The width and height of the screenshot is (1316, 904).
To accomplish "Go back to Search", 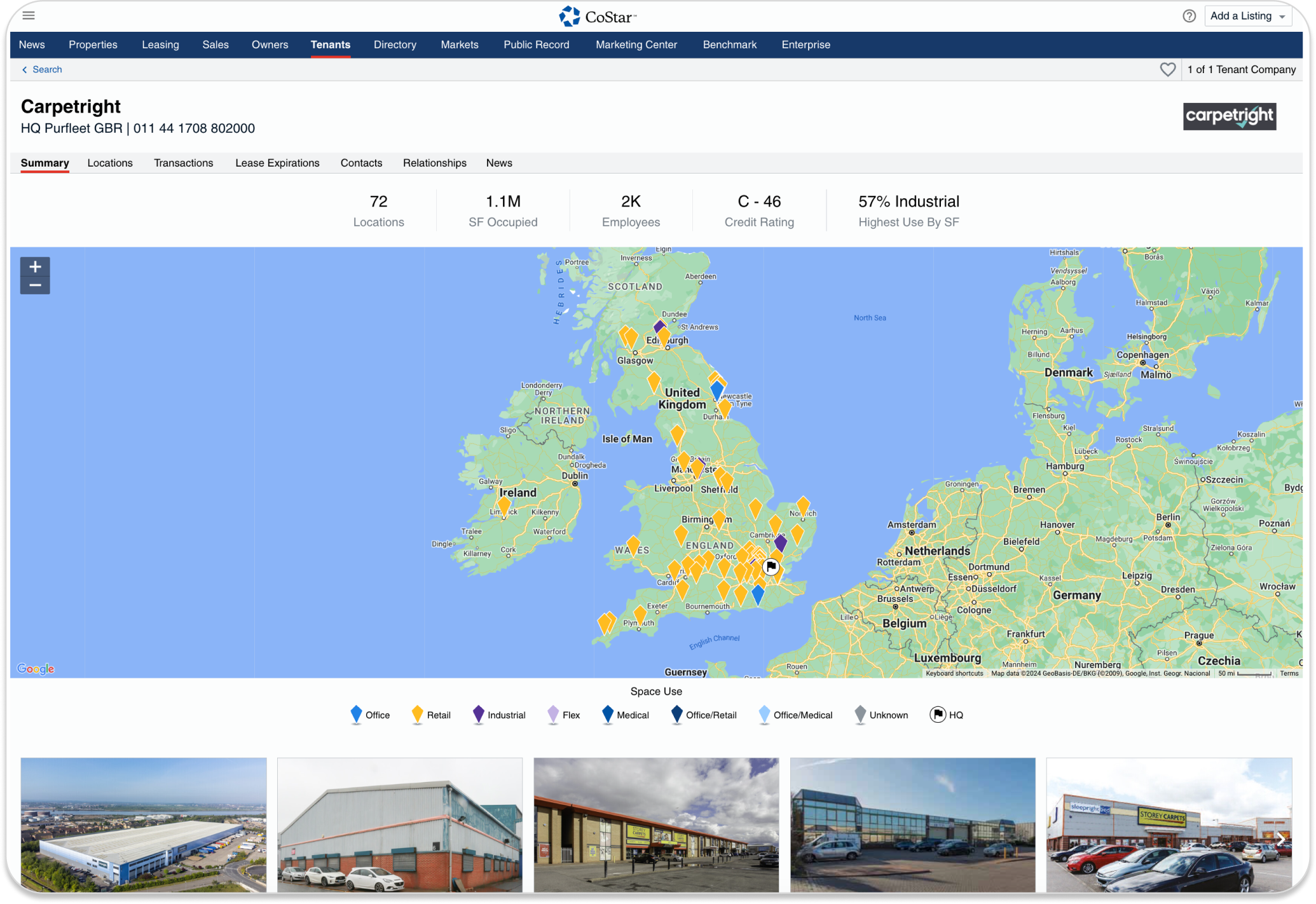I will (42, 69).
